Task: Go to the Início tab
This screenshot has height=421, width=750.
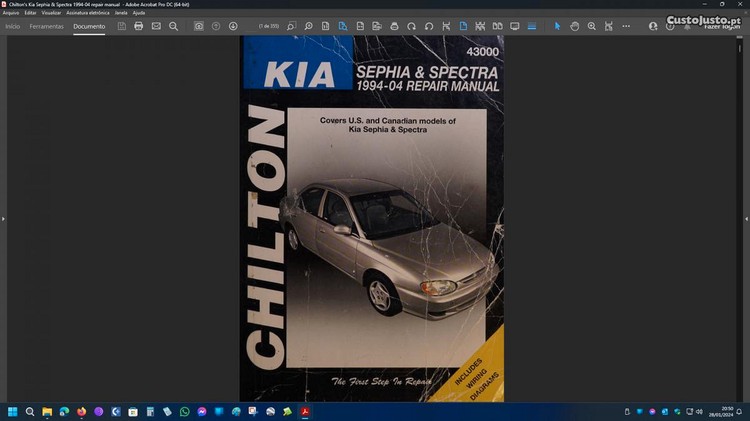Action: pyautogui.click(x=13, y=26)
